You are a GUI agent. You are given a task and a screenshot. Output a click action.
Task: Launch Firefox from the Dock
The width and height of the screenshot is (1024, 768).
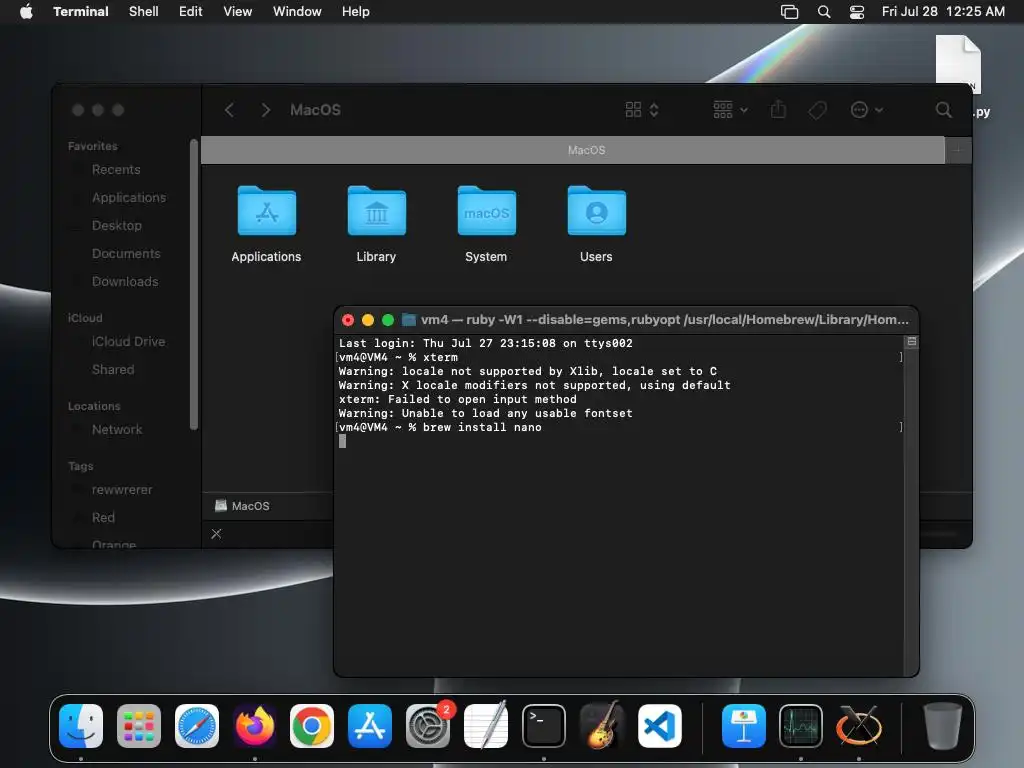point(255,726)
